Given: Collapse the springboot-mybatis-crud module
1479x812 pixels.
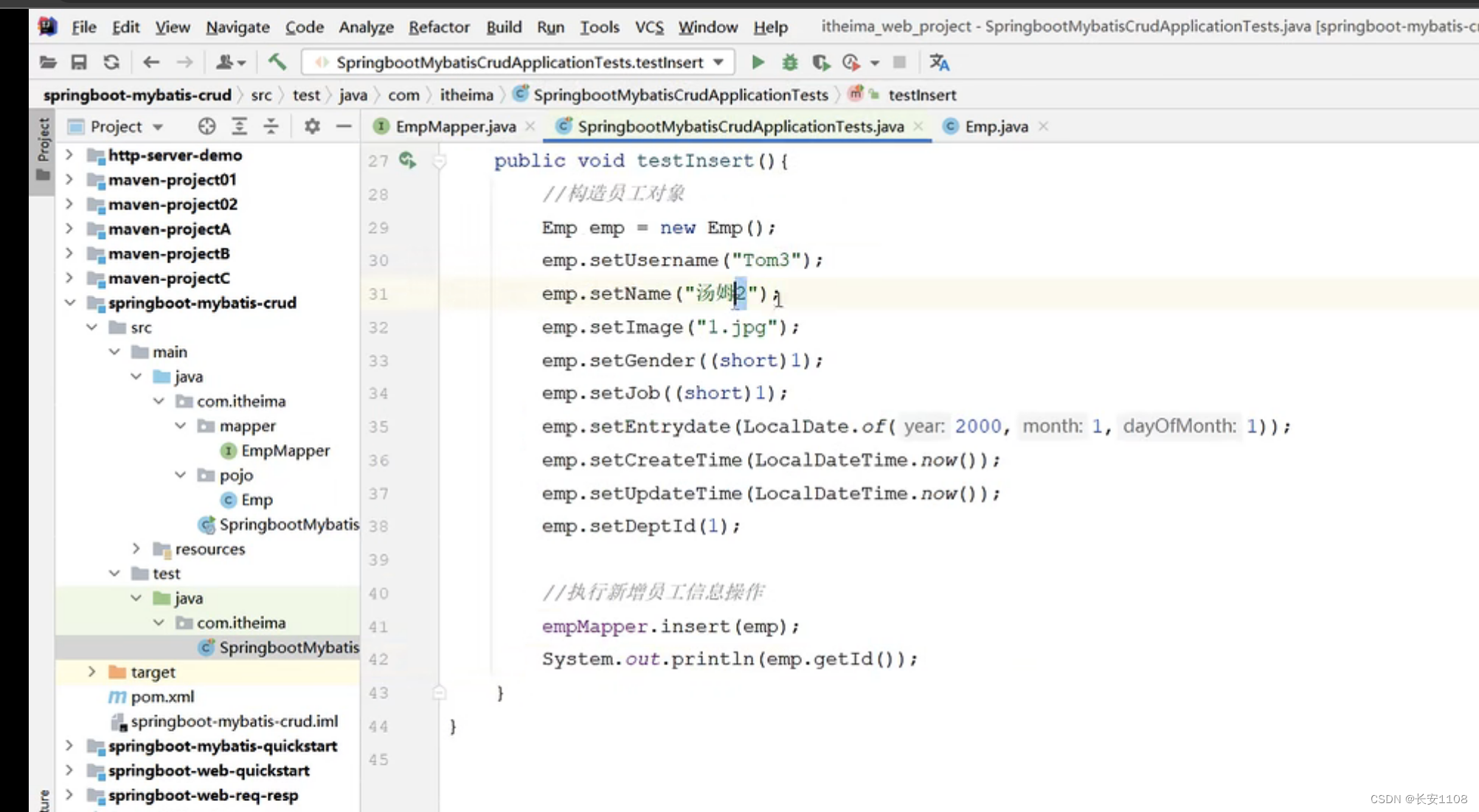Looking at the screenshot, I should [x=70, y=302].
